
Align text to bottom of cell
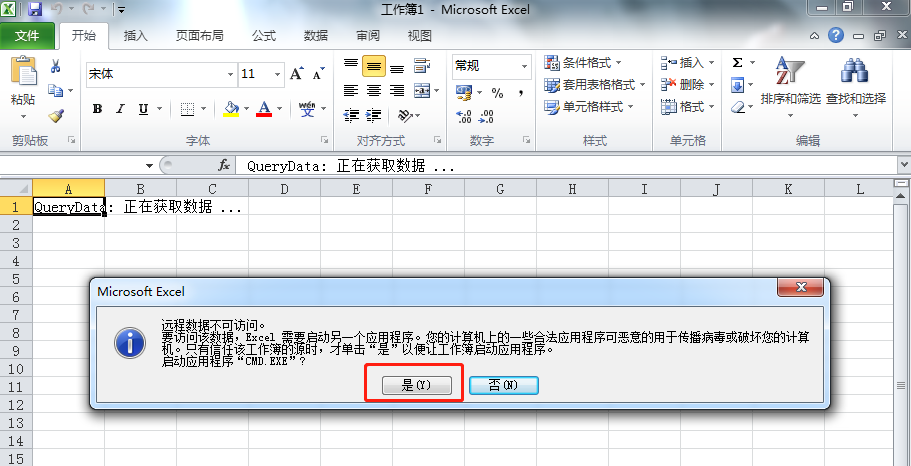pos(397,67)
